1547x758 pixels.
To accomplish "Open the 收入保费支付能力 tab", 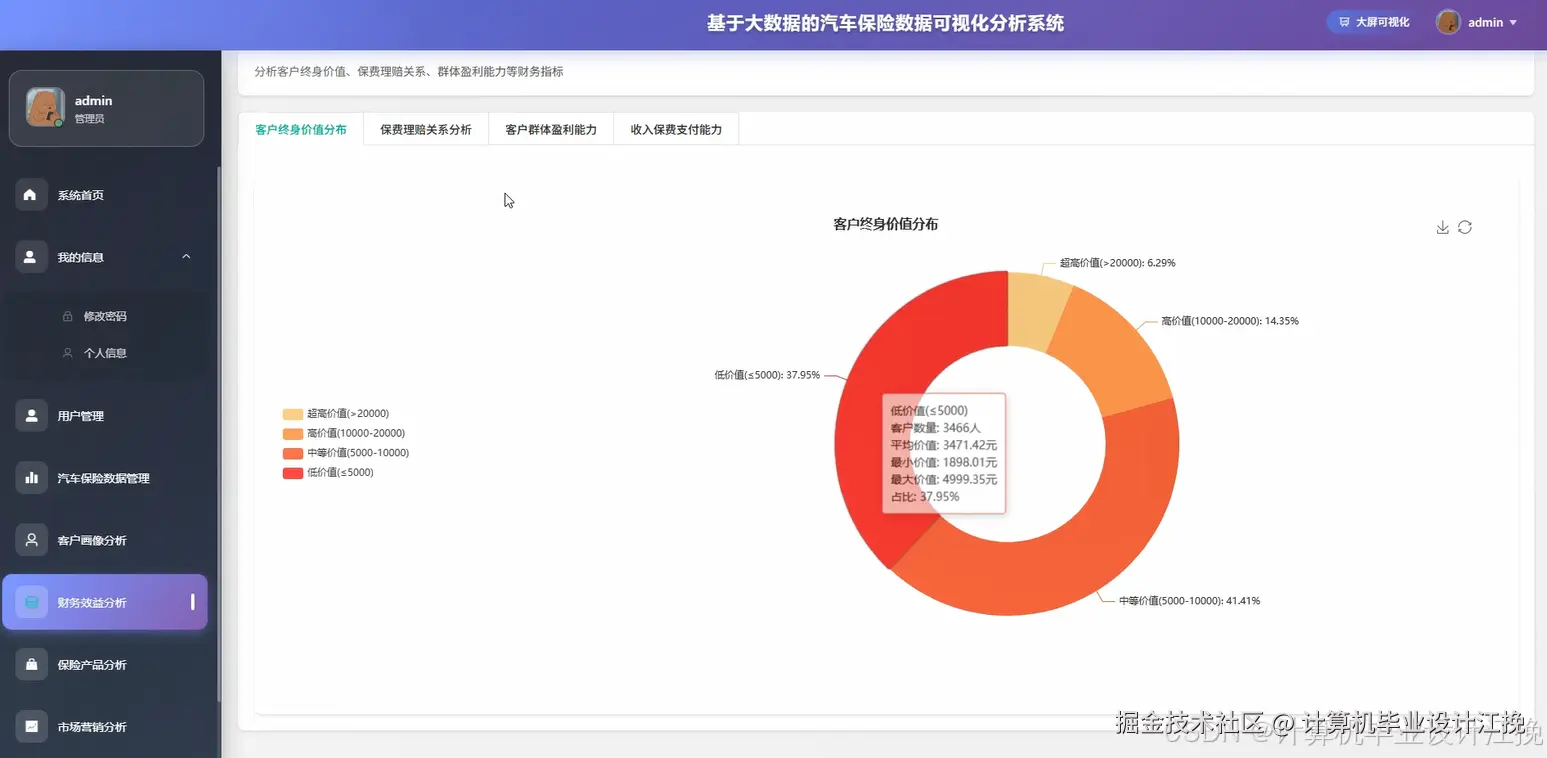I will [x=676, y=129].
